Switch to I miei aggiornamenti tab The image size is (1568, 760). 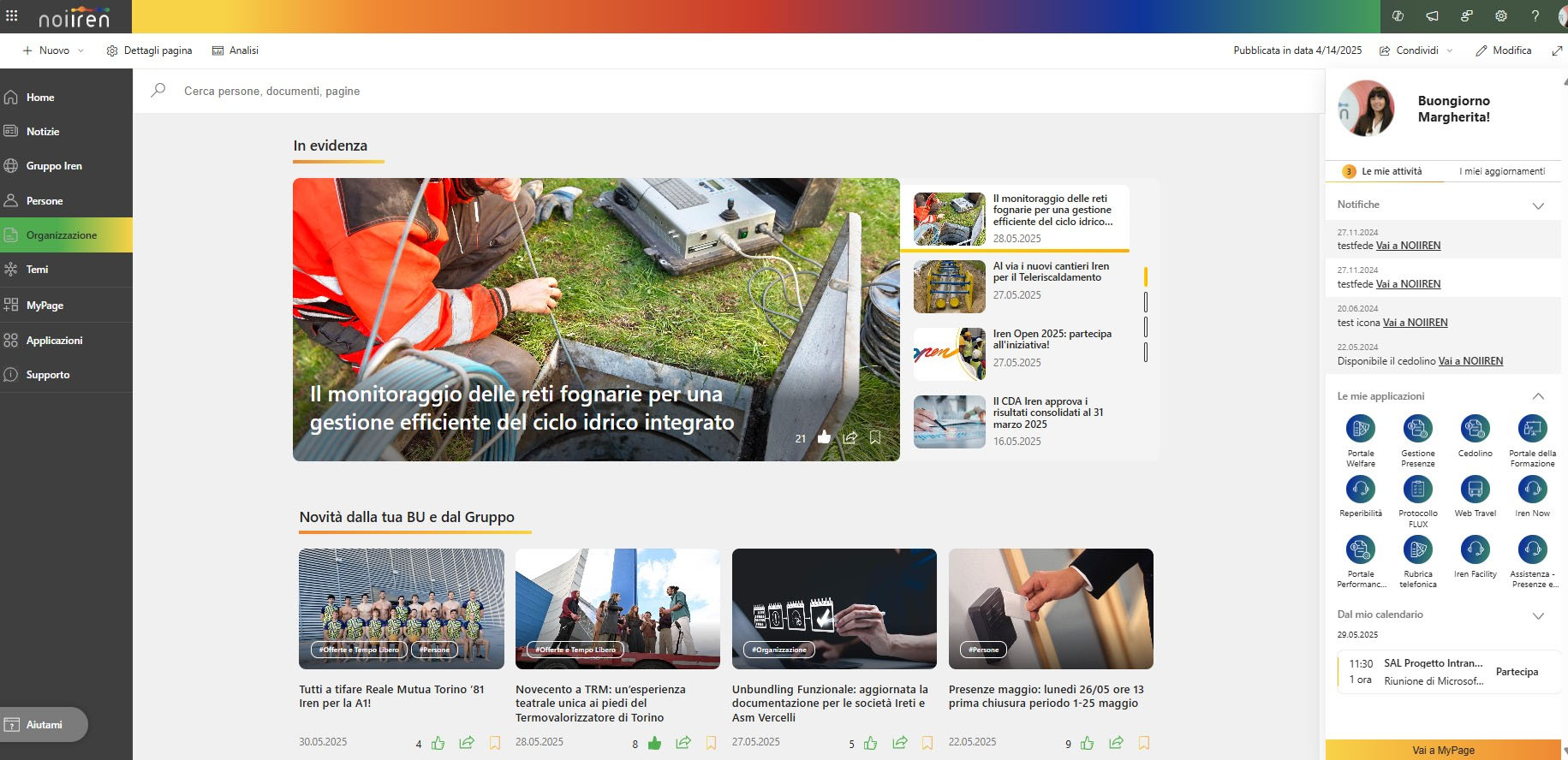click(x=1502, y=171)
